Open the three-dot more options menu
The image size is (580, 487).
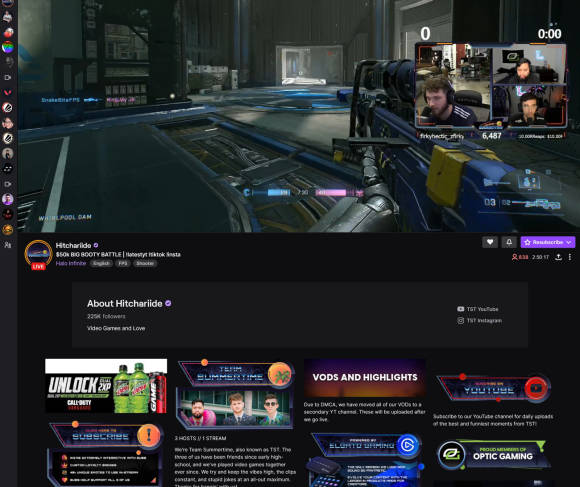tap(570, 257)
